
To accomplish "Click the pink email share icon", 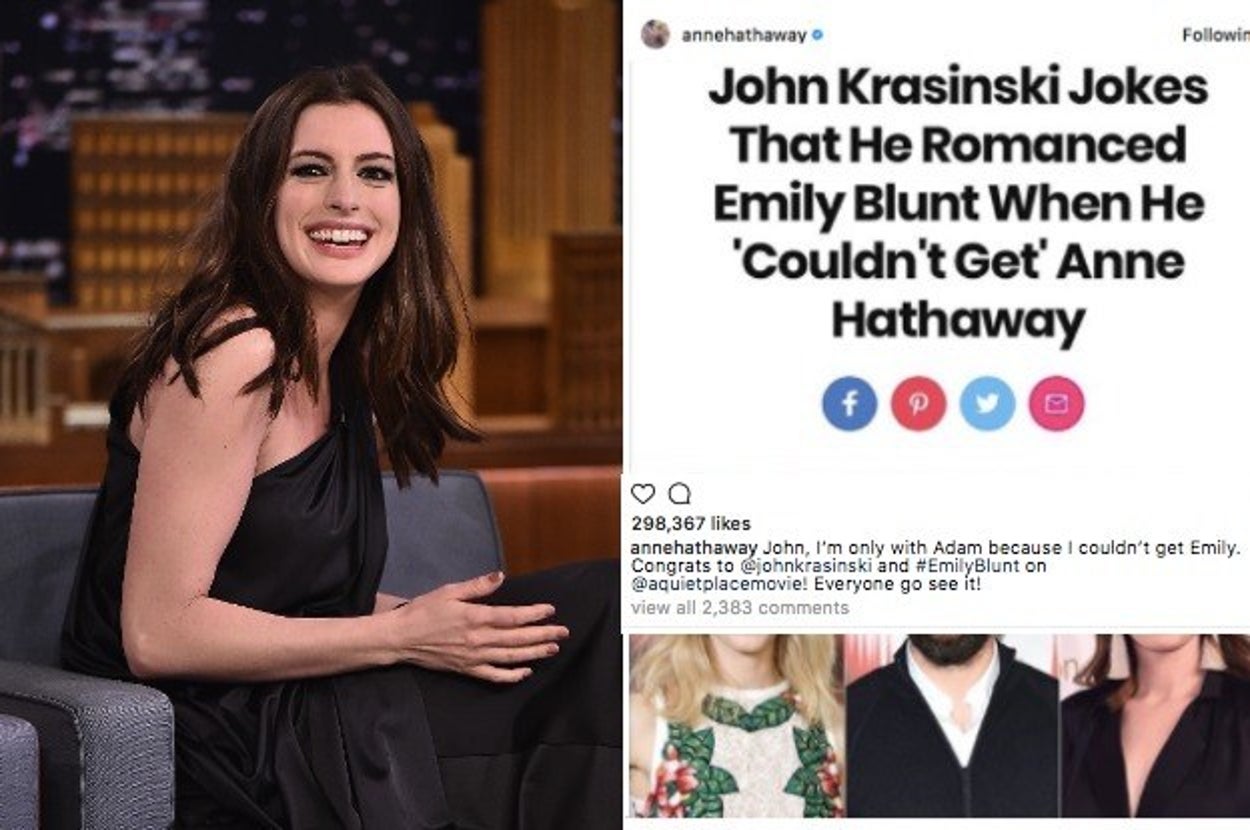I will [x=1056, y=404].
